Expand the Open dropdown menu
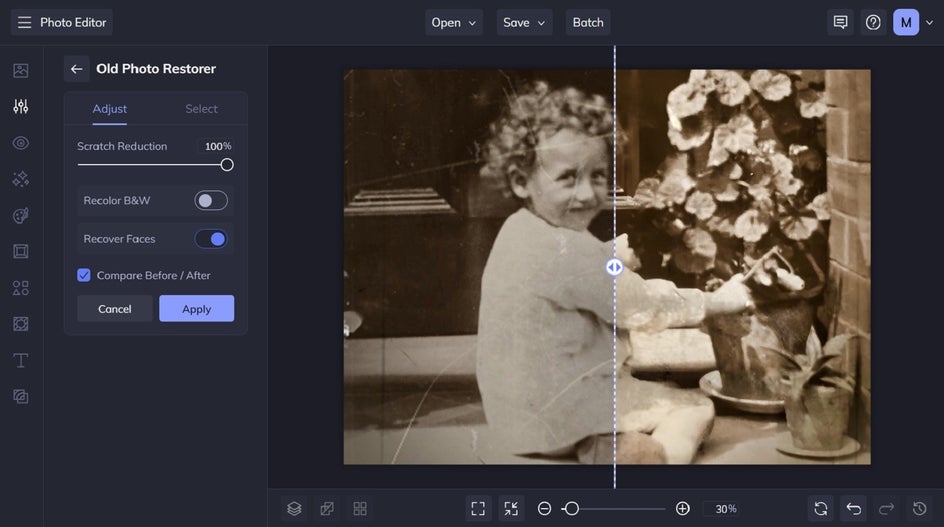This screenshot has height=527, width=944. click(454, 22)
